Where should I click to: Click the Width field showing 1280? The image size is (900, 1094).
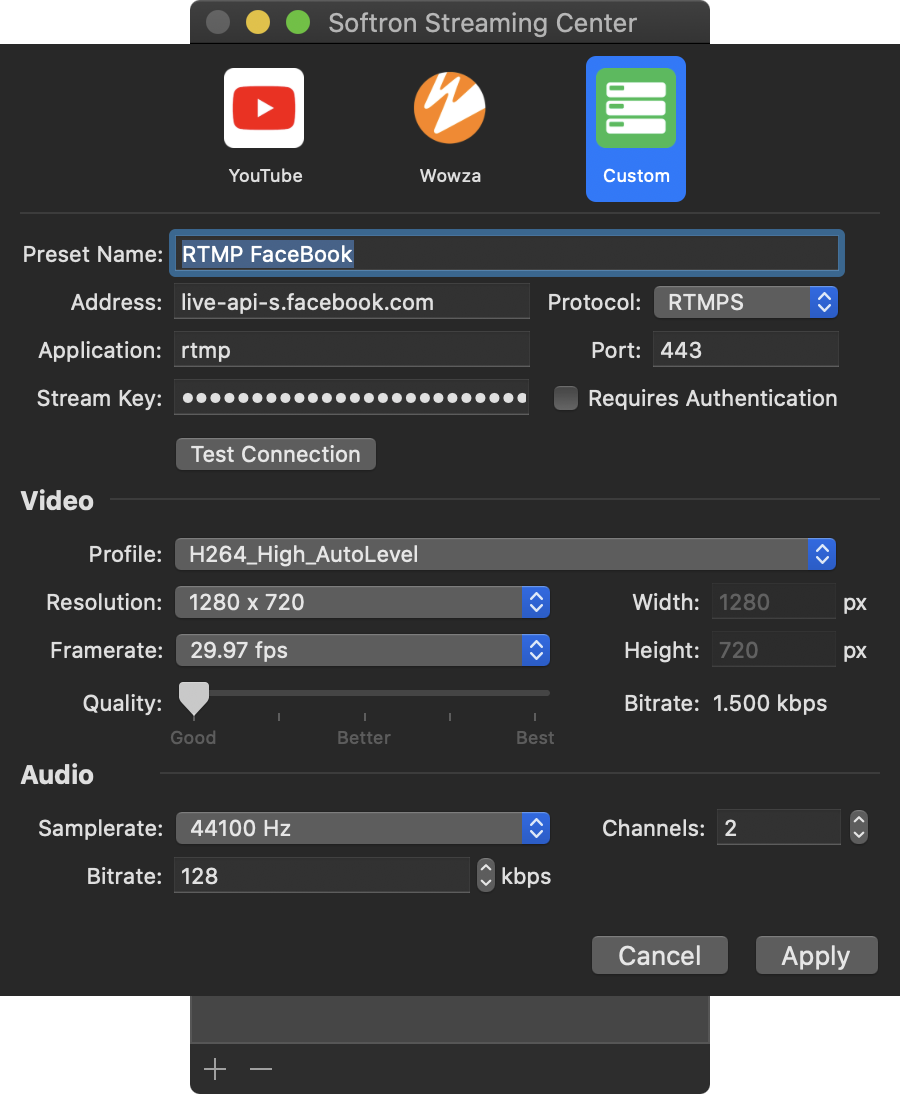773,602
